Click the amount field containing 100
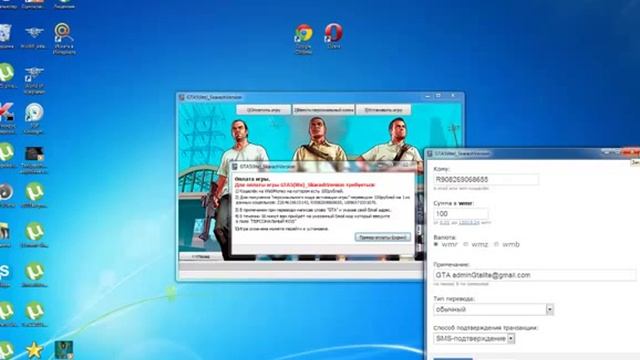Screen dimensions: 640x360 point(460,214)
